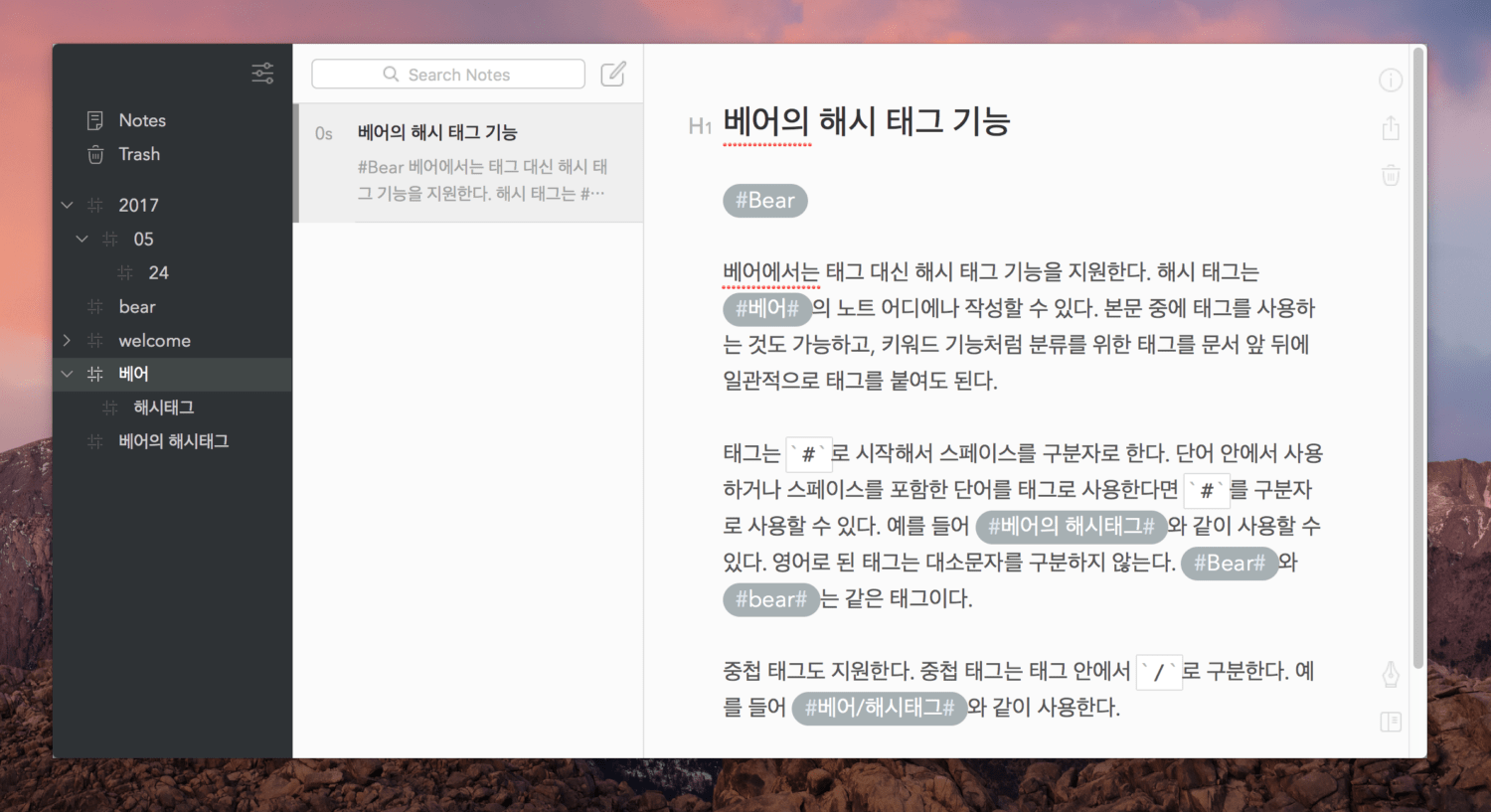This screenshot has width=1491, height=812.
Task: Open Trash in the sidebar
Action: click(x=139, y=154)
